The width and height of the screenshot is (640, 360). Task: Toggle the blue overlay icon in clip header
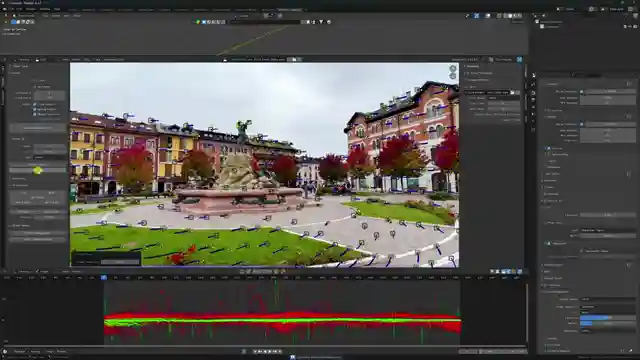pos(519,60)
